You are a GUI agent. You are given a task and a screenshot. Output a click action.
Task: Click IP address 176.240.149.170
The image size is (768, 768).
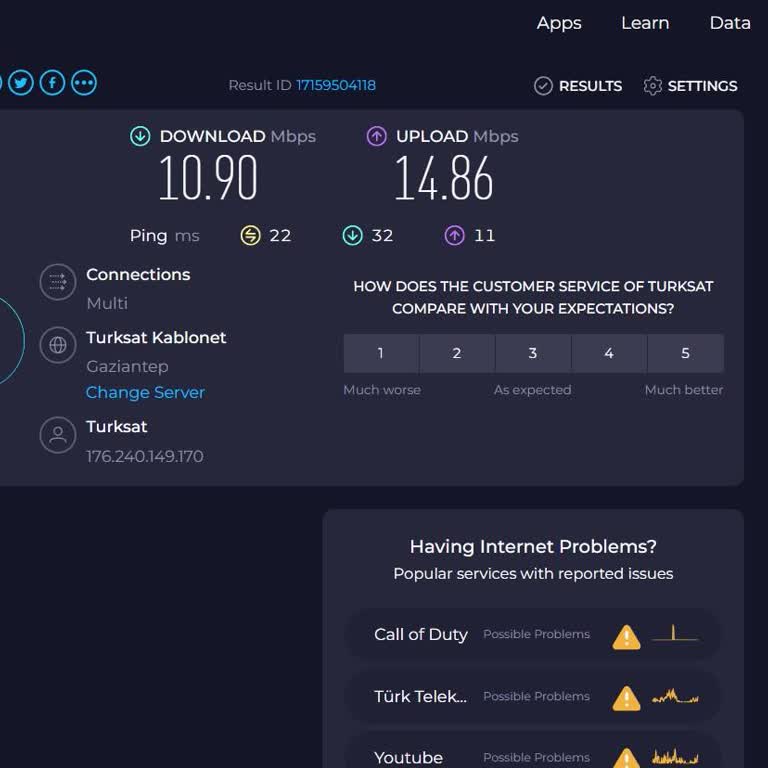144,456
